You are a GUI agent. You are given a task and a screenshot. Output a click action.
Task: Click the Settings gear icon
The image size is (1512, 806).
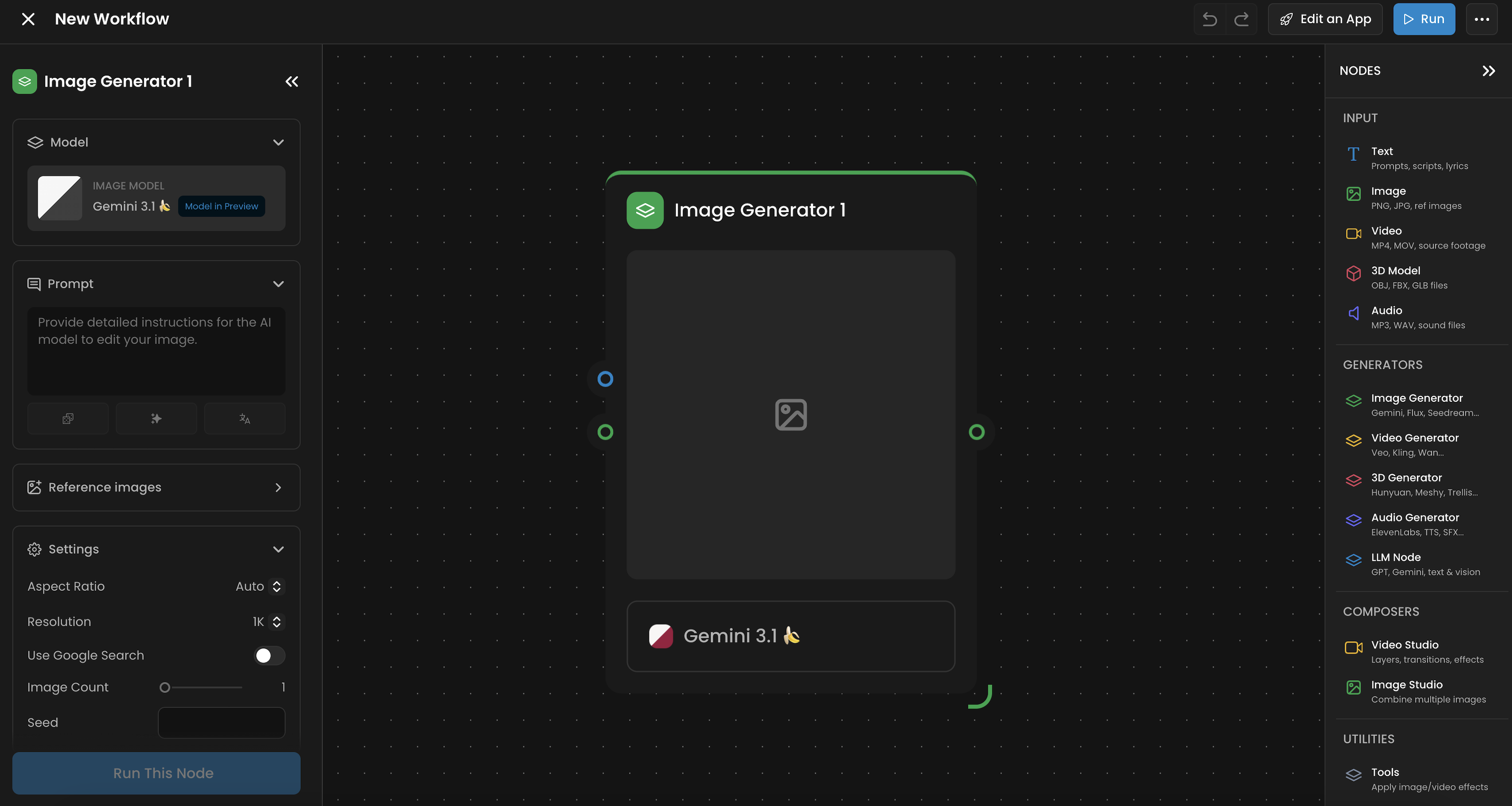[x=35, y=549]
